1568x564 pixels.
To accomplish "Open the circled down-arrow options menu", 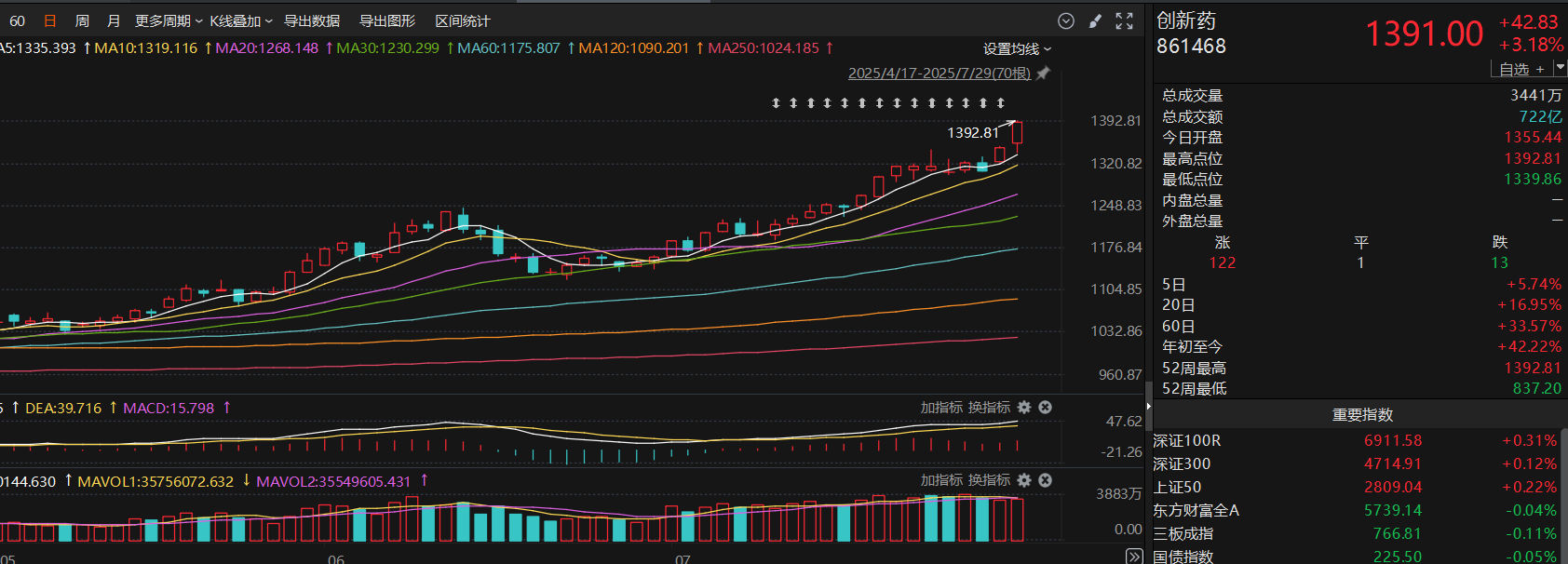I will (x=1066, y=20).
